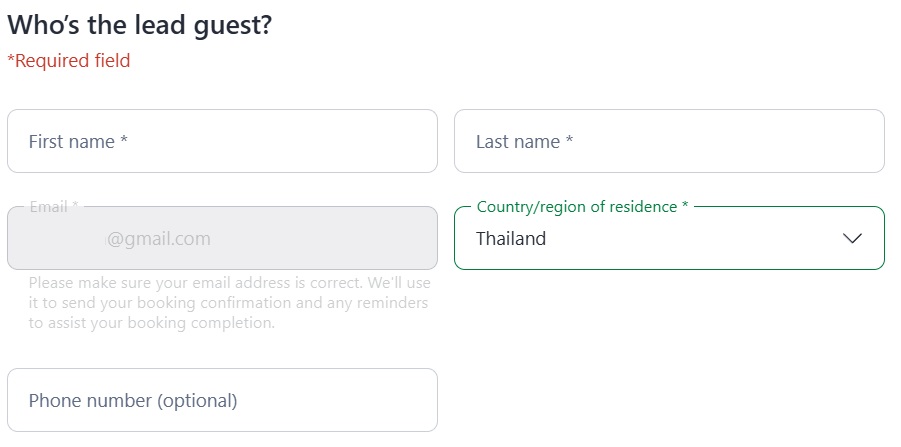Select the Phone number (optional) field
The height and width of the screenshot is (447, 901).
pyautogui.click(x=222, y=400)
